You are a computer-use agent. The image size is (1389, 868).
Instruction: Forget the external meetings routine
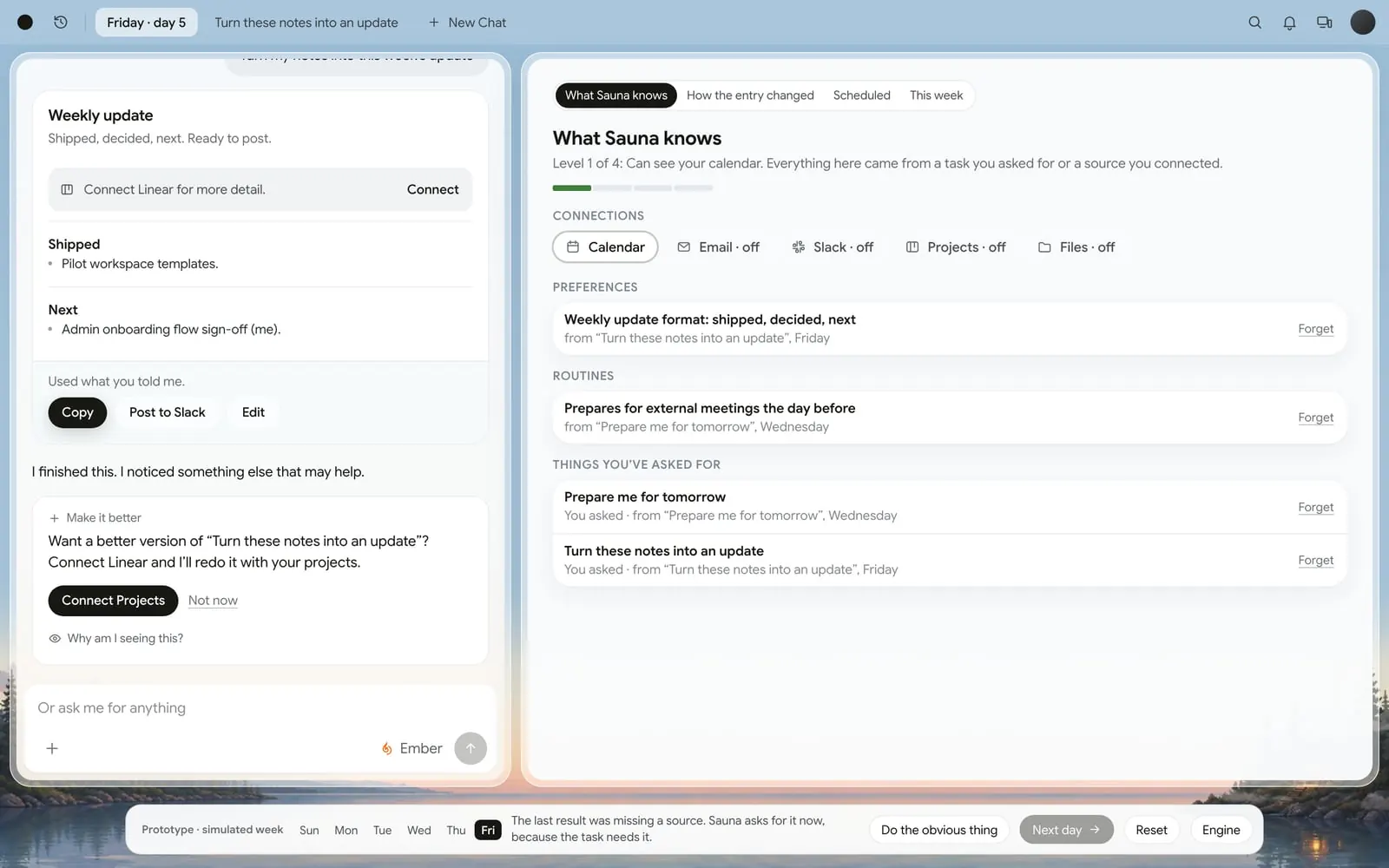pos(1315,418)
